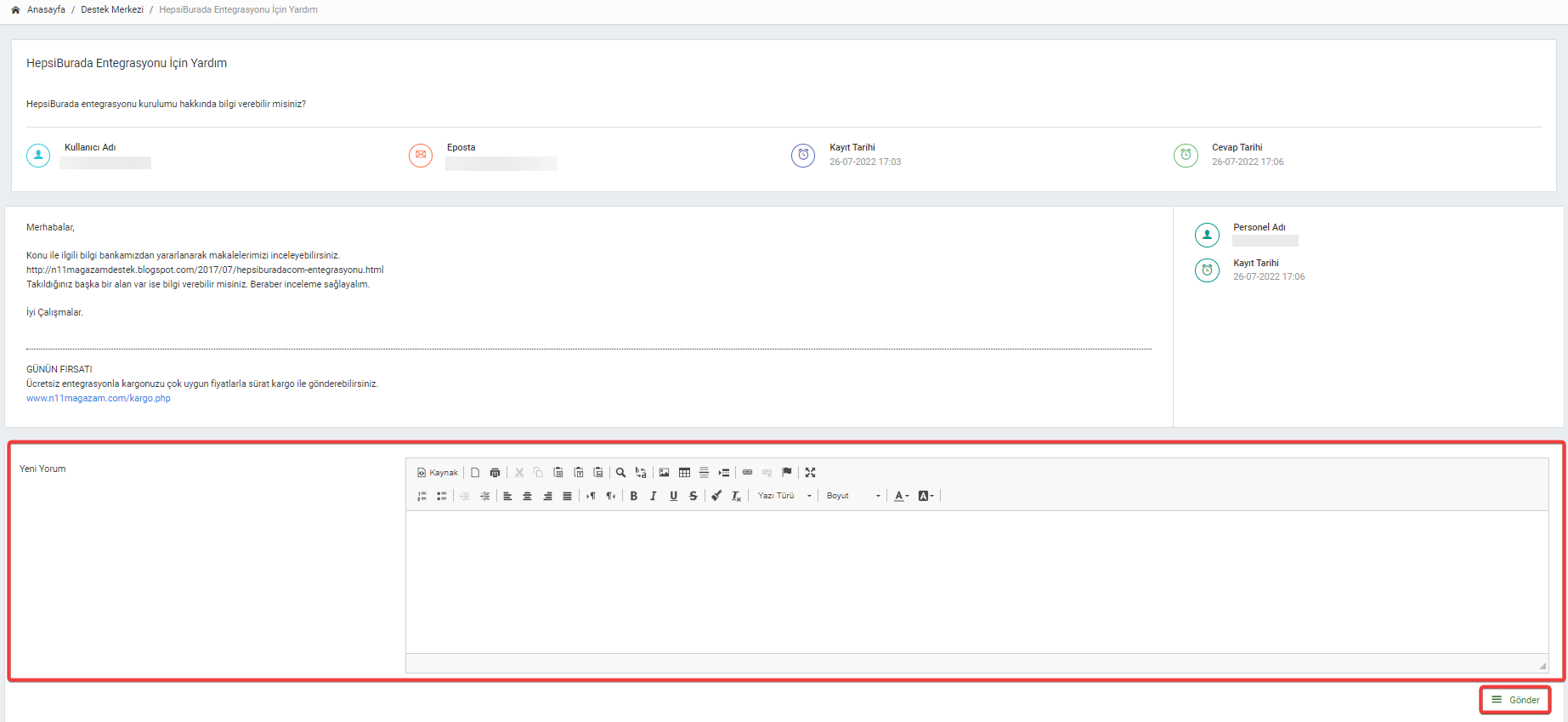Click the Remove Format icon
1568x722 pixels.
tap(737, 496)
